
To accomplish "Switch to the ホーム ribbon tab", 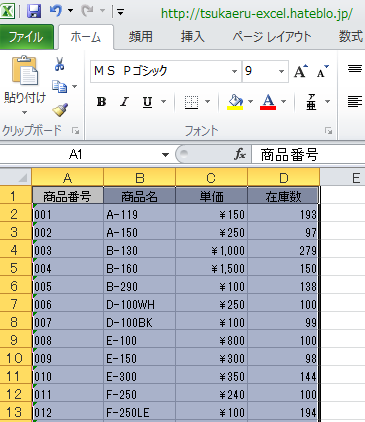I will coord(86,37).
